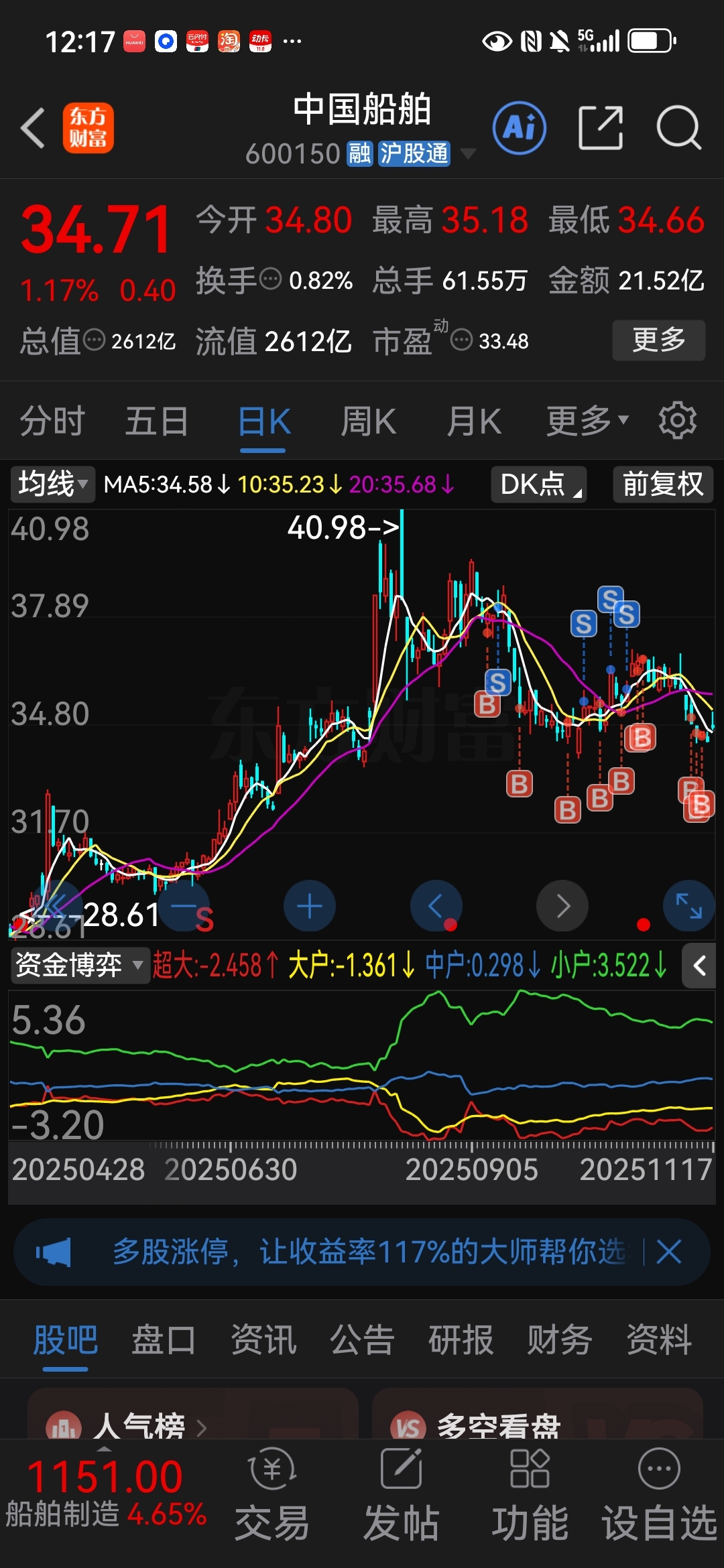This screenshot has height=1568, width=724.
Task: Open the Ai assistant icon
Action: tap(520, 128)
